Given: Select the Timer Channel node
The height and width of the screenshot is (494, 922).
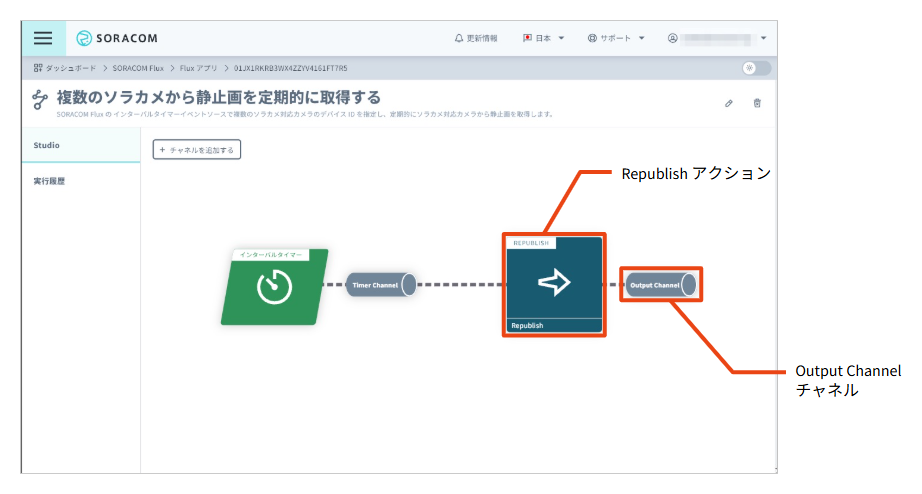Looking at the screenshot, I should tap(381, 285).
